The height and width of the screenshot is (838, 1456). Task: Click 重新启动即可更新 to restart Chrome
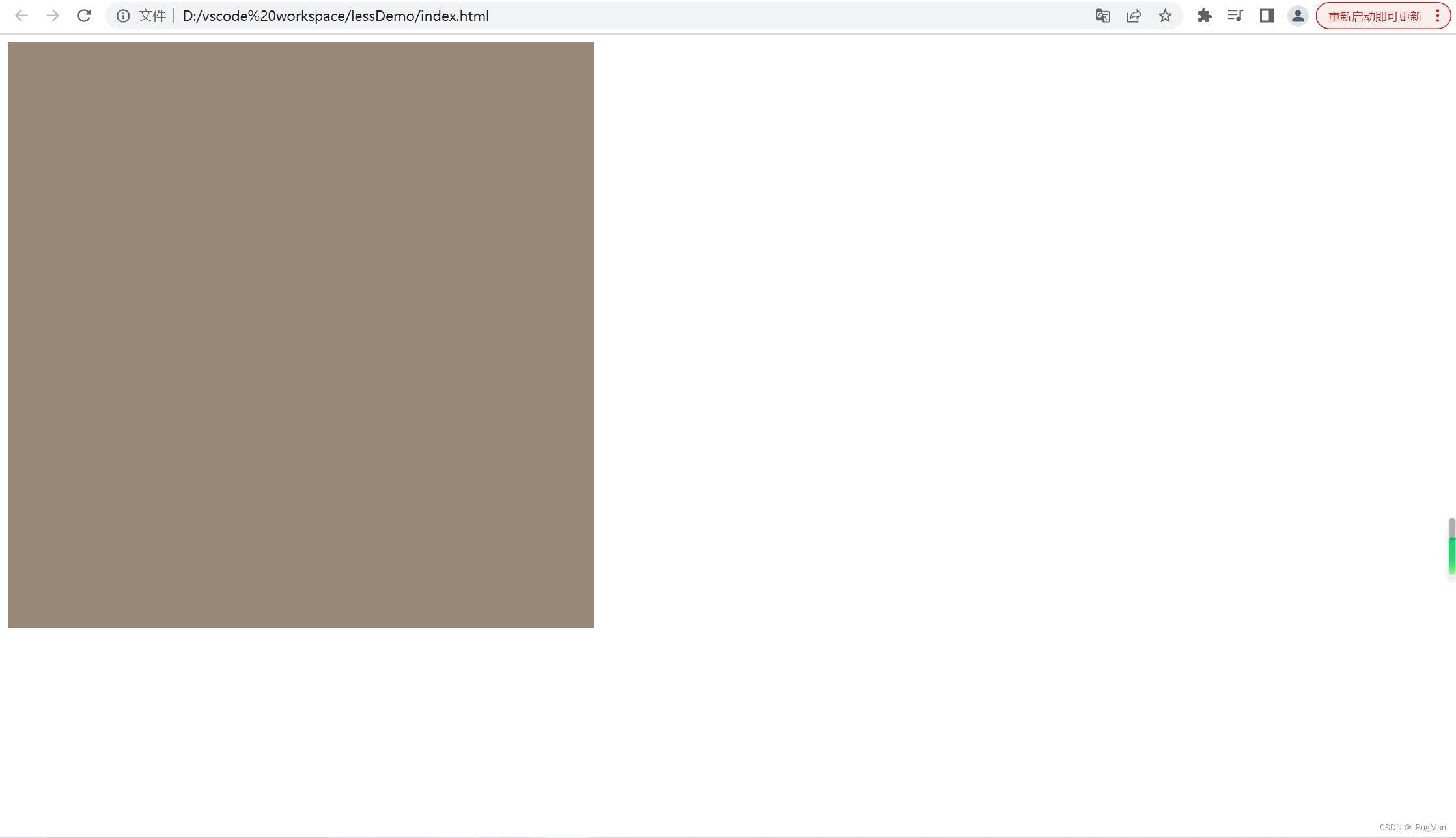click(x=1374, y=16)
